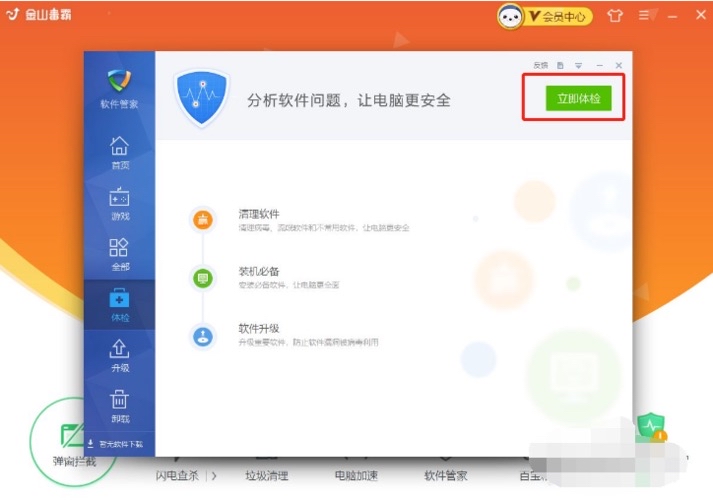Click the orange 清理软件 step icon
713x500 pixels.
point(203,220)
